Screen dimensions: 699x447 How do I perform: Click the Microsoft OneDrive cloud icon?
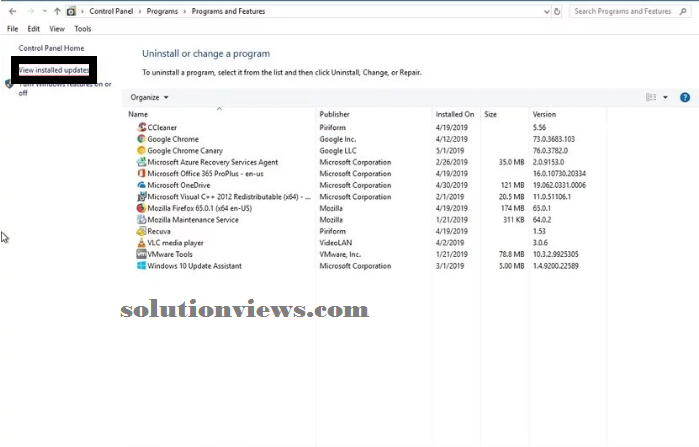pos(141,185)
